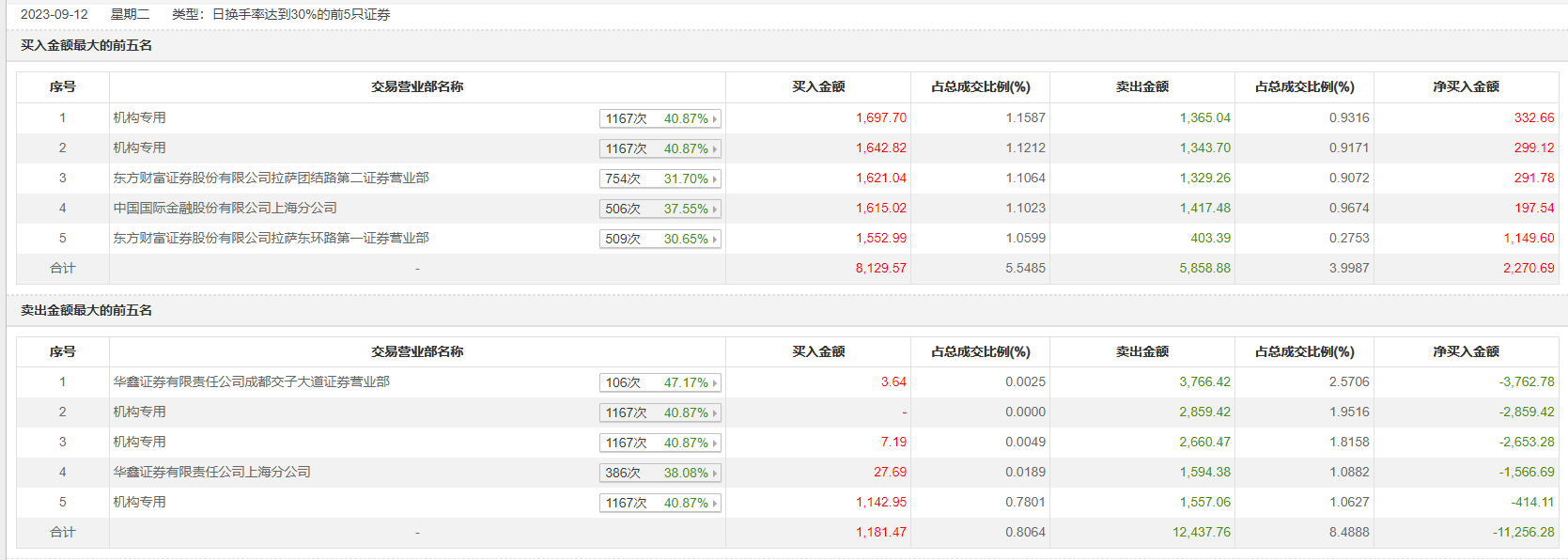The height and width of the screenshot is (560, 1568).
Task: Open 中国国际金融股份有限公司上海分公司 link
Action: coord(225,208)
